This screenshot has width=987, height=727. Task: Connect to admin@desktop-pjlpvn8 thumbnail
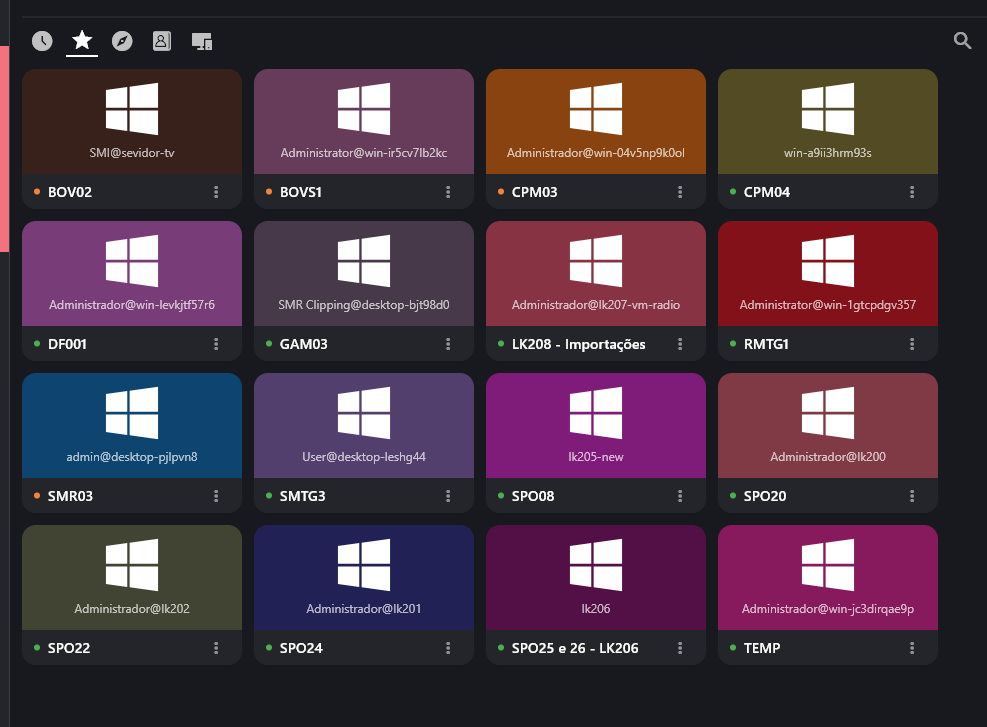[x=132, y=425]
